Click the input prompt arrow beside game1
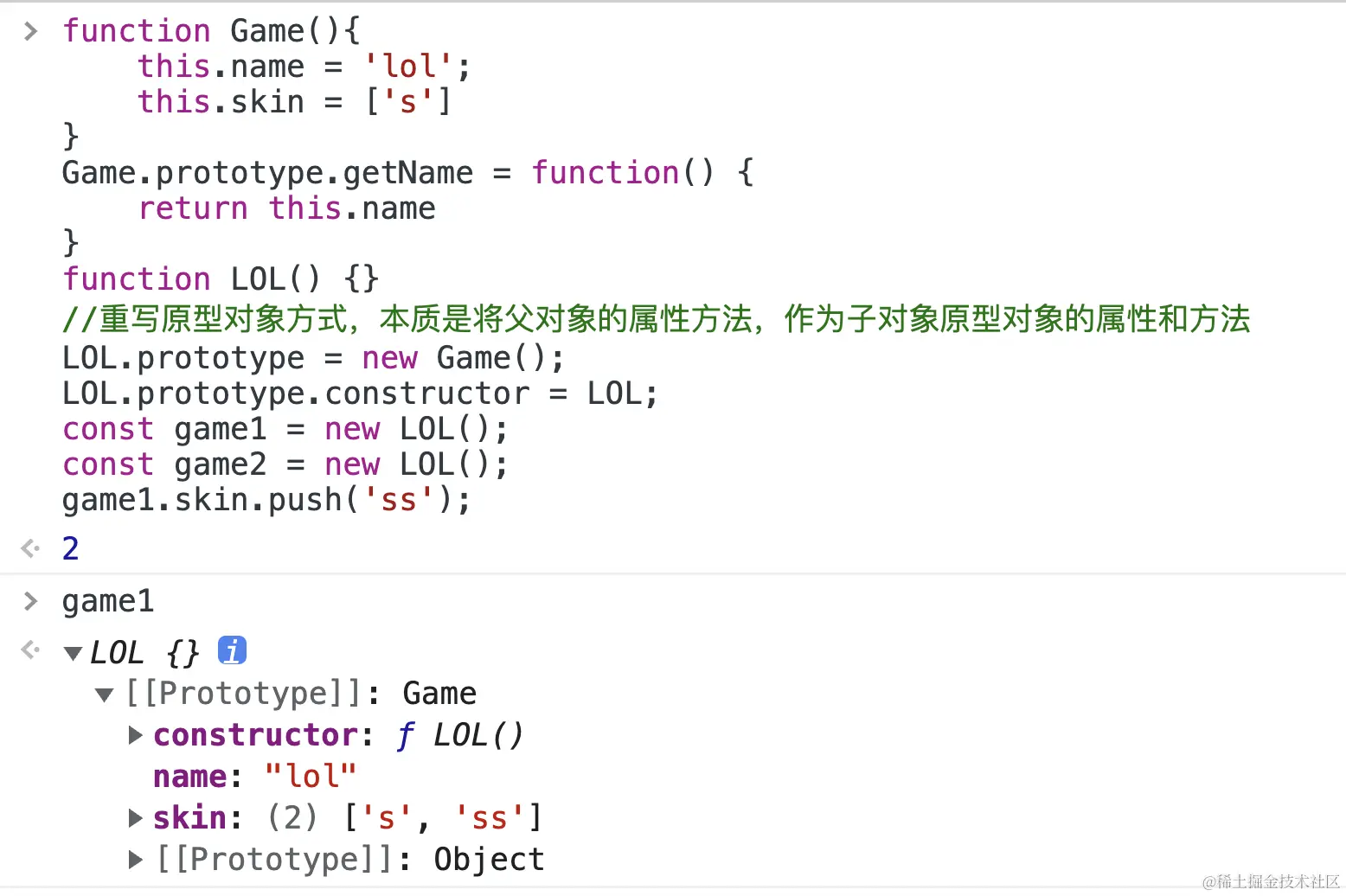 coord(31,601)
